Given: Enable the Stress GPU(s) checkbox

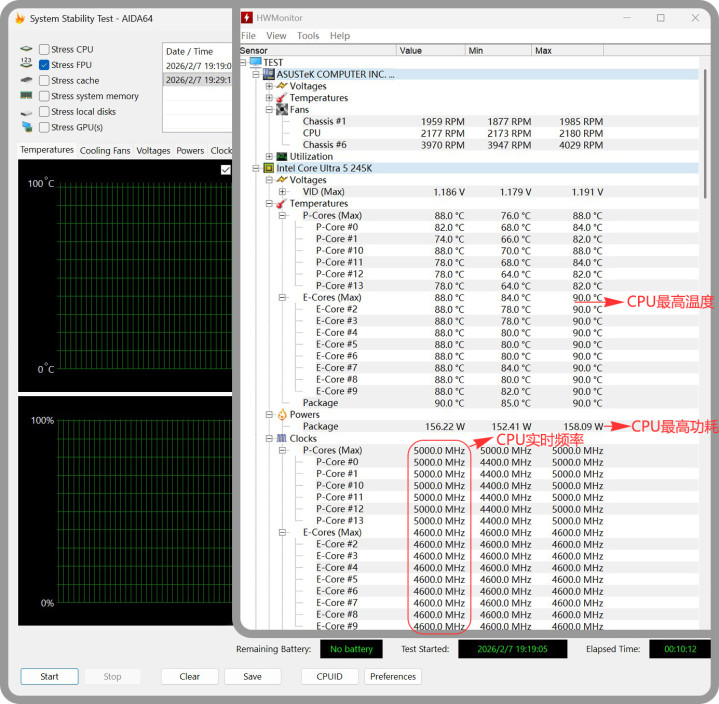Looking at the screenshot, I should click(x=44, y=127).
